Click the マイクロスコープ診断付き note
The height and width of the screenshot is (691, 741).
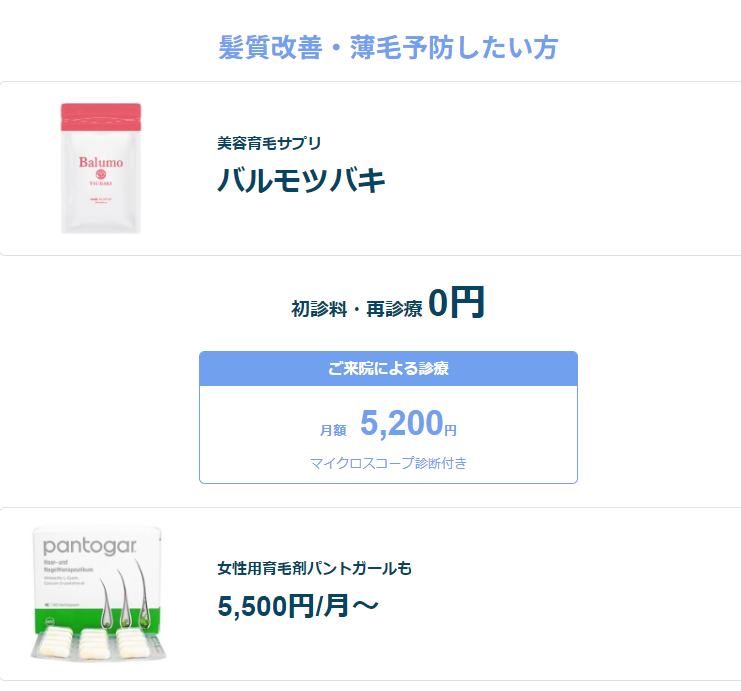pyautogui.click(x=388, y=463)
